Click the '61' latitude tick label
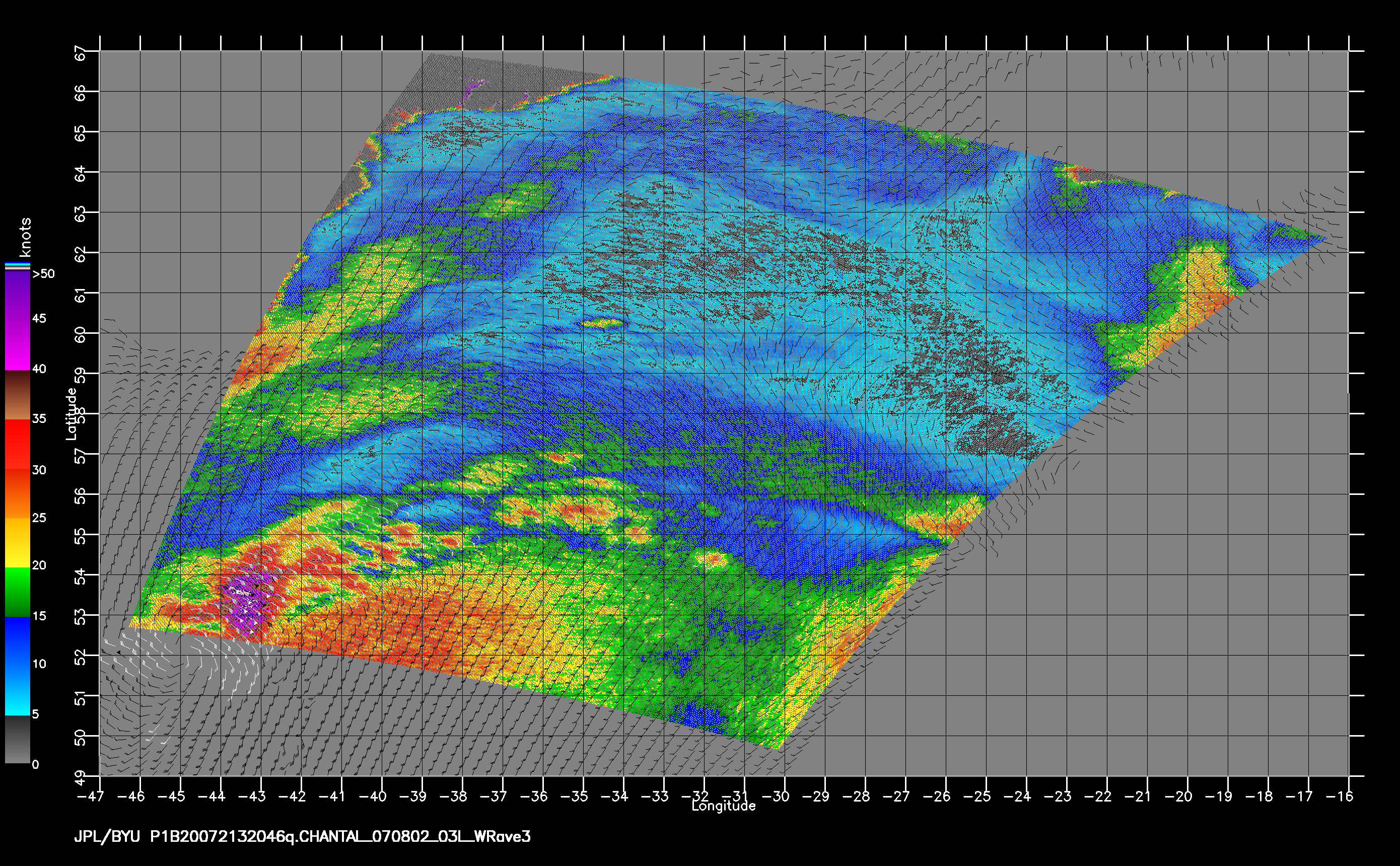This screenshot has height=866, width=1400. point(81,295)
